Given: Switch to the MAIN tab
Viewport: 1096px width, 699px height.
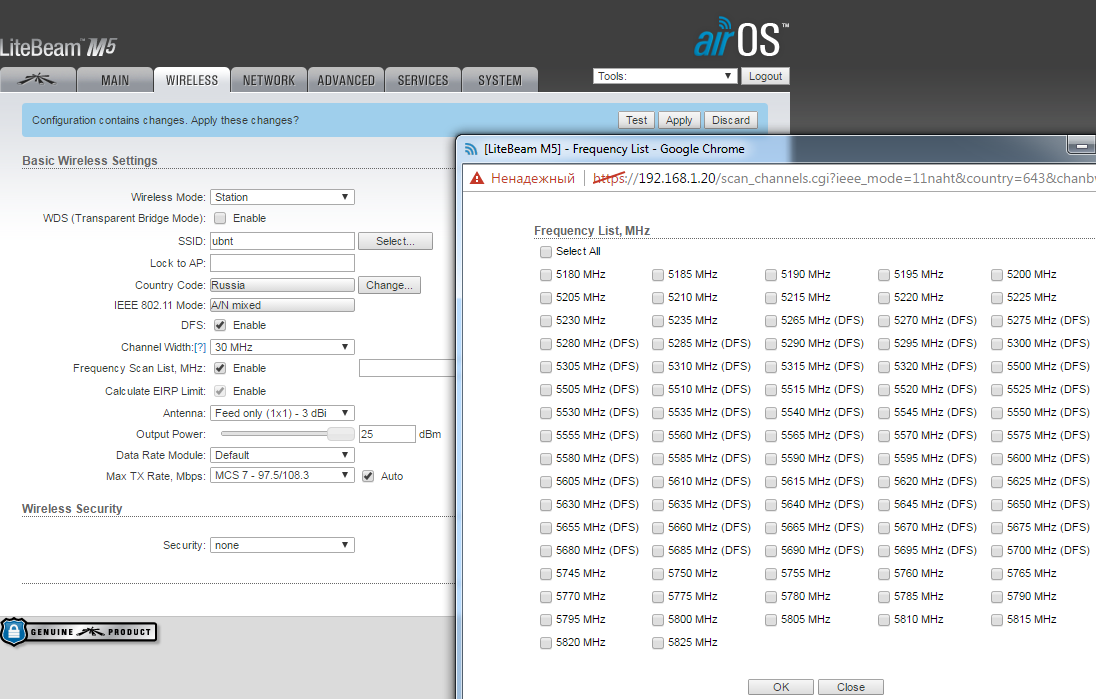Looking at the screenshot, I should [115, 80].
